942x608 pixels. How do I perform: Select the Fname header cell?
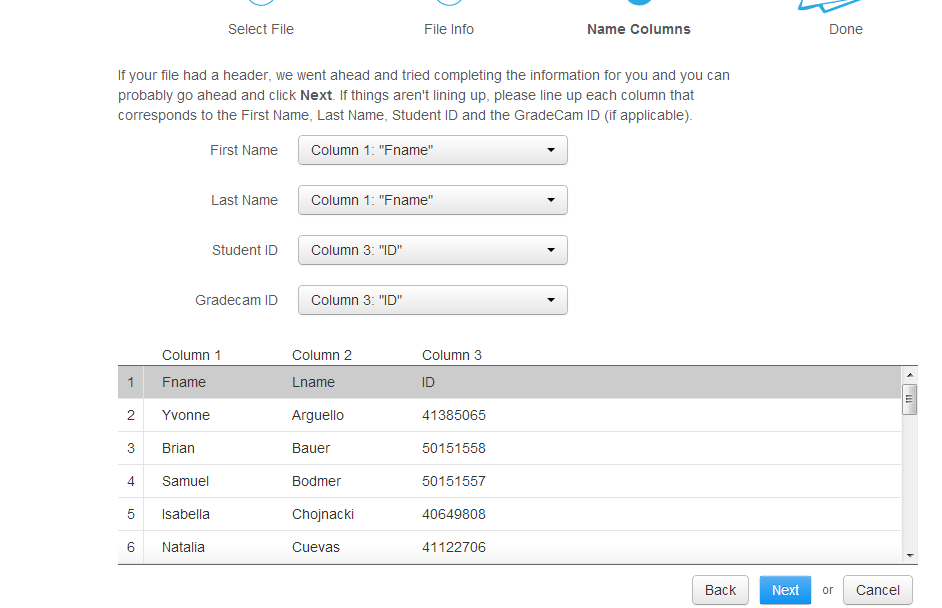coord(184,382)
